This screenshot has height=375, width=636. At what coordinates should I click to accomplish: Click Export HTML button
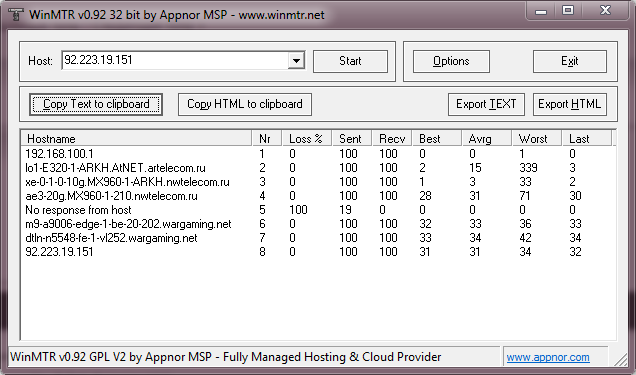click(x=569, y=104)
